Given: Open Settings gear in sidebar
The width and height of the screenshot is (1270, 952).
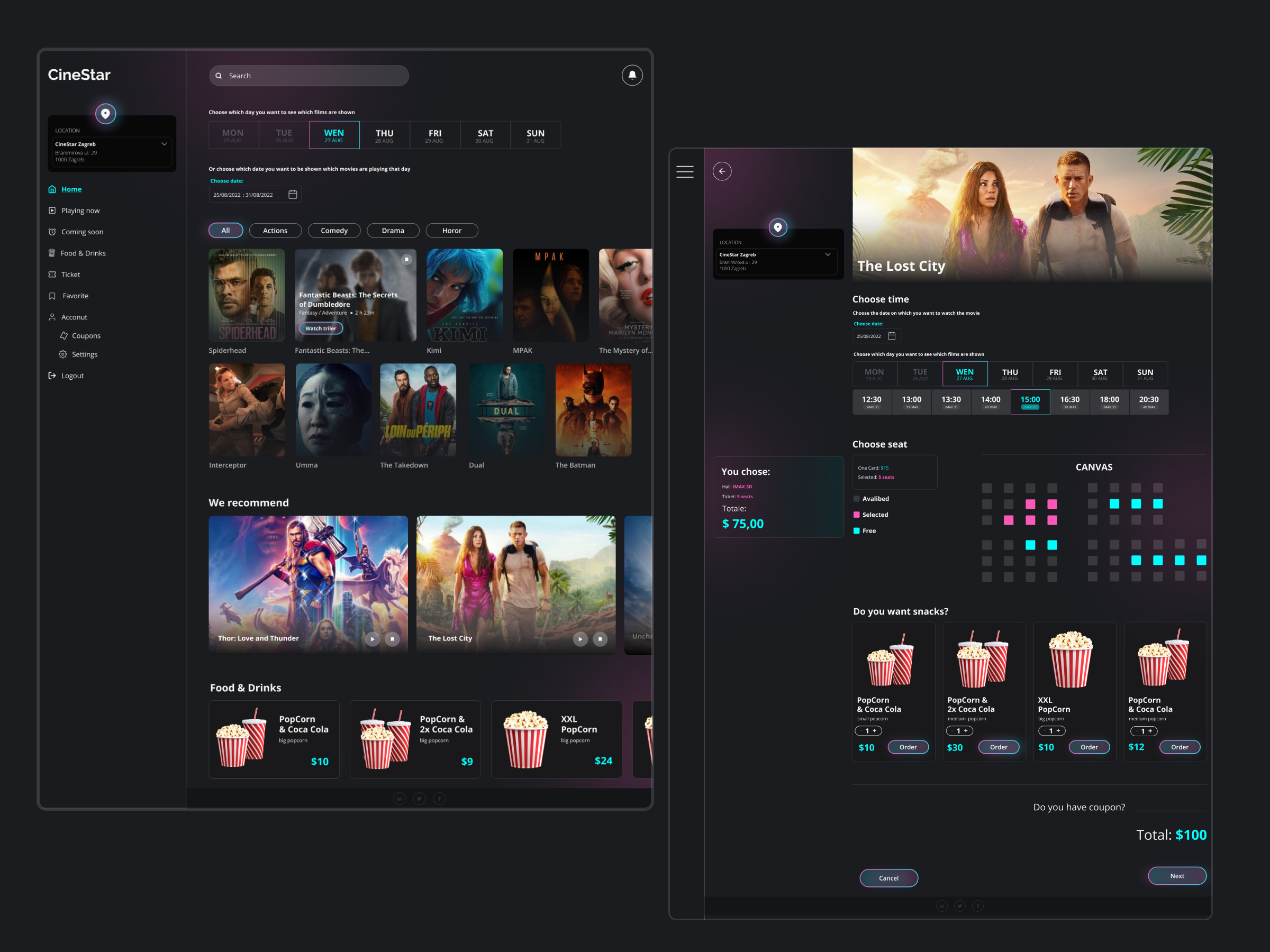Looking at the screenshot, I should tap(63, 354).
